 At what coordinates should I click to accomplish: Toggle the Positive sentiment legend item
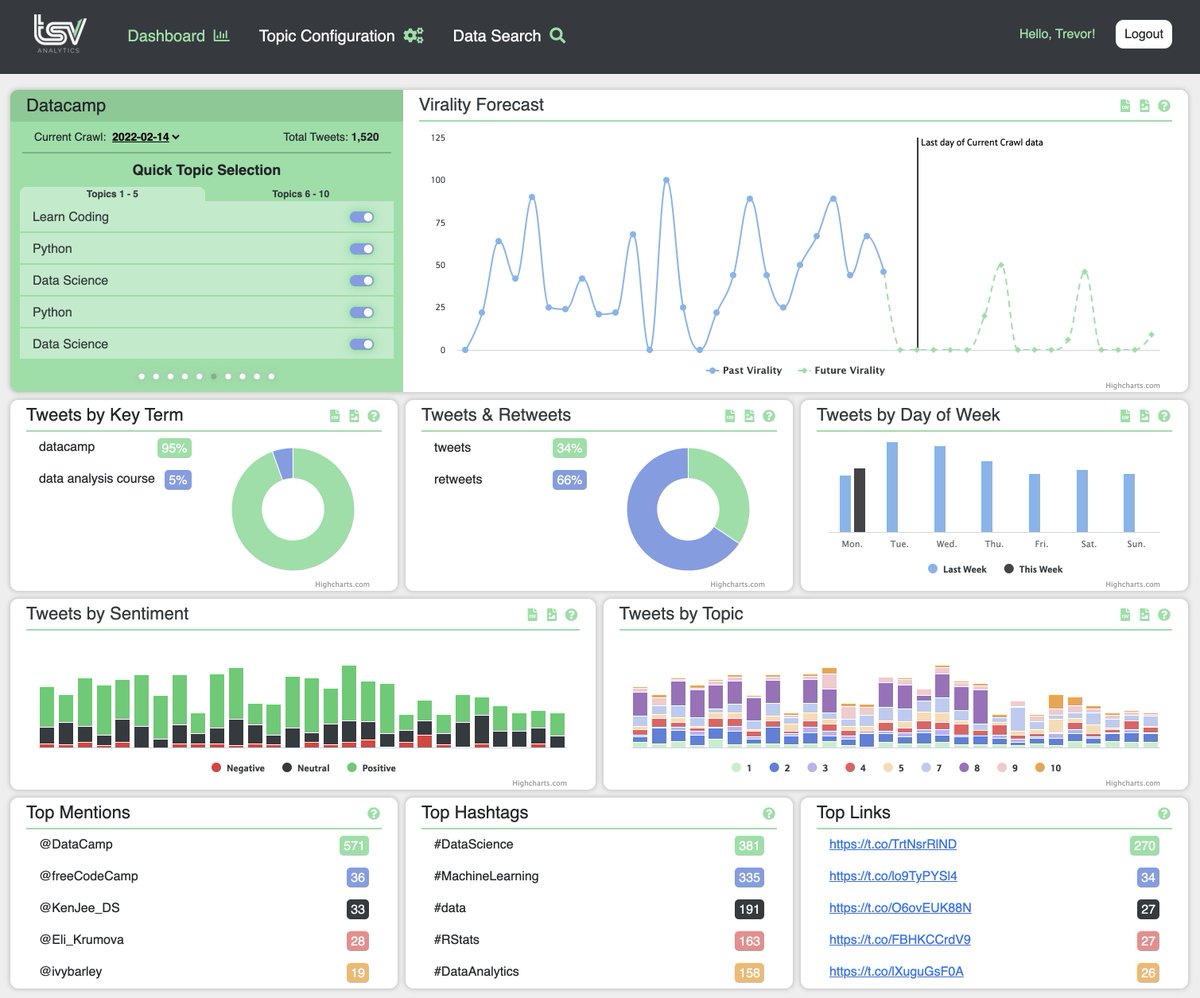click(371, 768)
